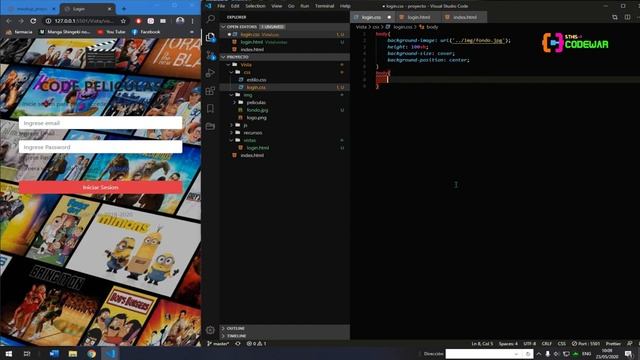Open Source Control view in the activity bar
The image size is (640, 360).
point(211,55)
